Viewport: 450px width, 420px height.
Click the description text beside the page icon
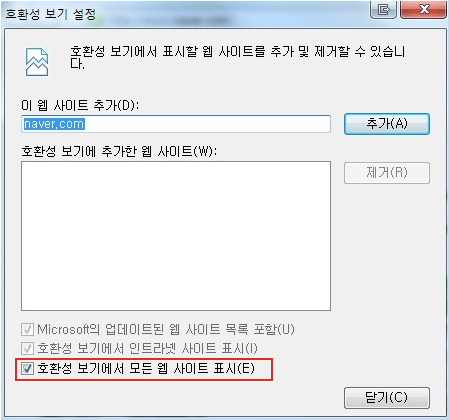point(237,57)
